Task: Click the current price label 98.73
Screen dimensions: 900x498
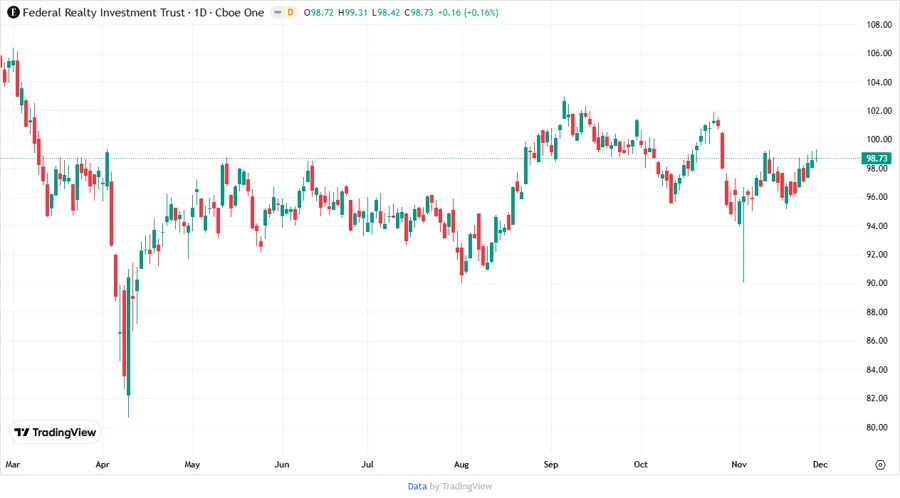Action: tap(876, 158)
